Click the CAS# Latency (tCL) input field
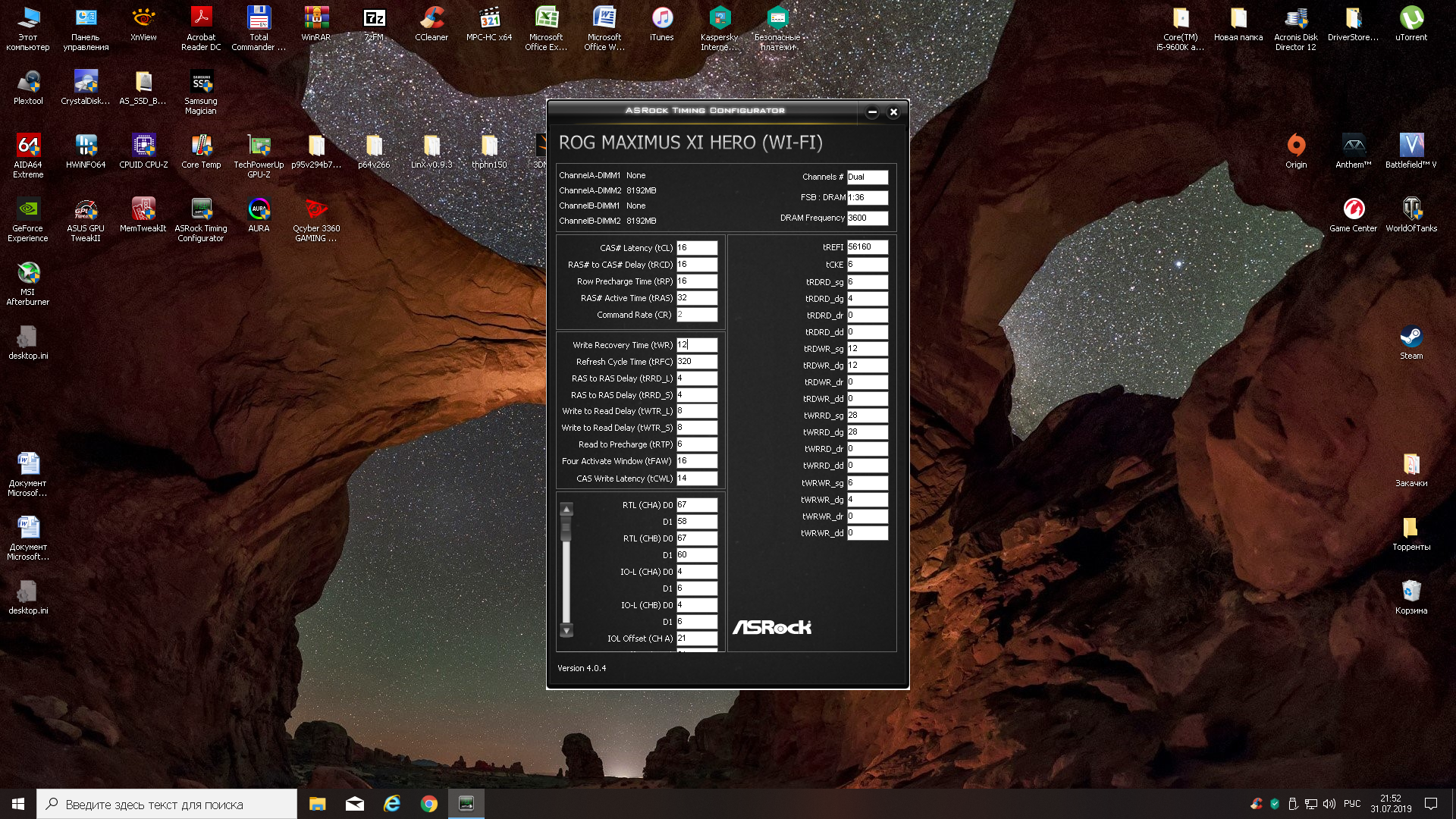This screenshot has width=1456, height=819. 696,248
